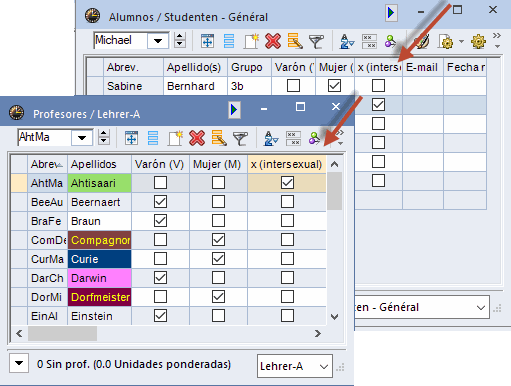Viewport: 511px width, 386px height.
Task: Click the field editing pencil icon in Alumnos toolbar
Action: [x=295, y=41]
